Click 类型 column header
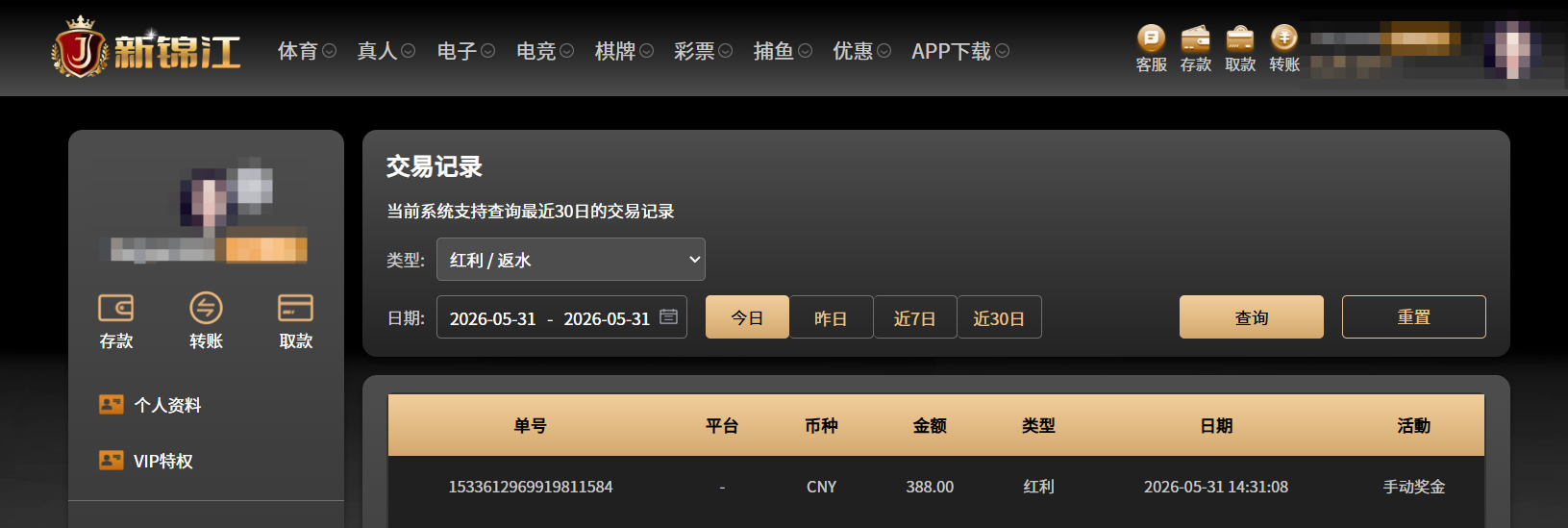This screenshot has height=528, width=1568. click(x=1038, y=425)
